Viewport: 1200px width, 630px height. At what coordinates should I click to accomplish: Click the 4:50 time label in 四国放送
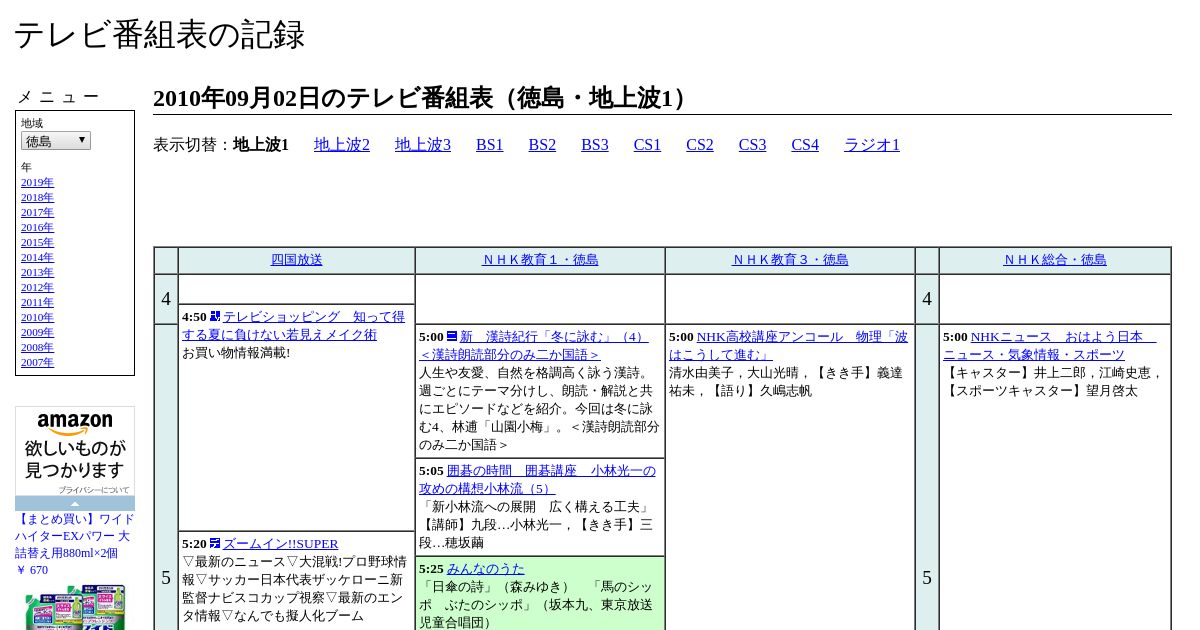pyautogui.click(x=194, y=317)
